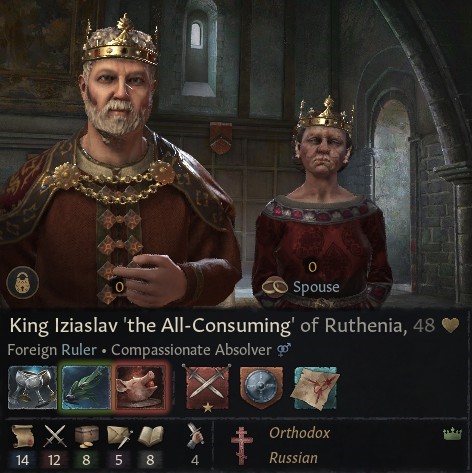This screenshot has width=472, height=473.
Task: Select the round shield trait icon
Action: (262, 387)
